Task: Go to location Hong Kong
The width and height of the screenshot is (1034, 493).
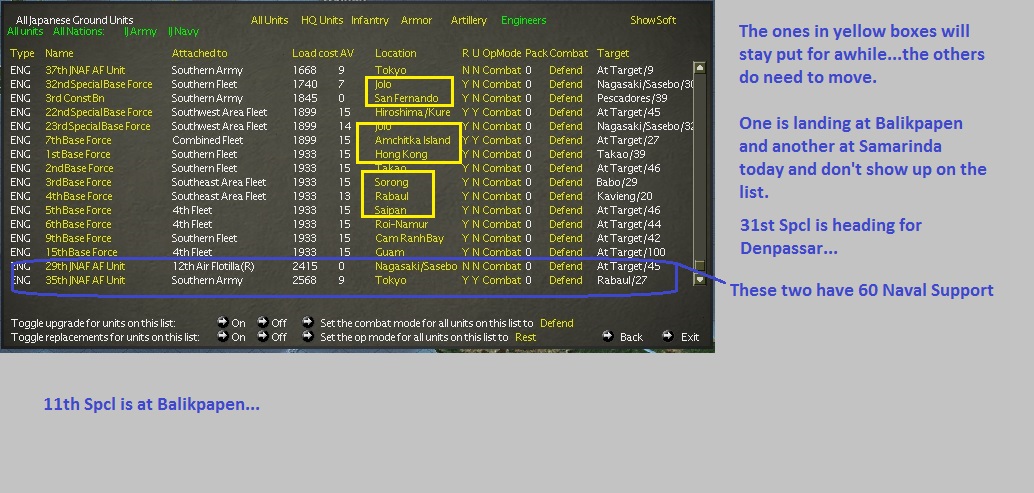Action: coord(401,154)
